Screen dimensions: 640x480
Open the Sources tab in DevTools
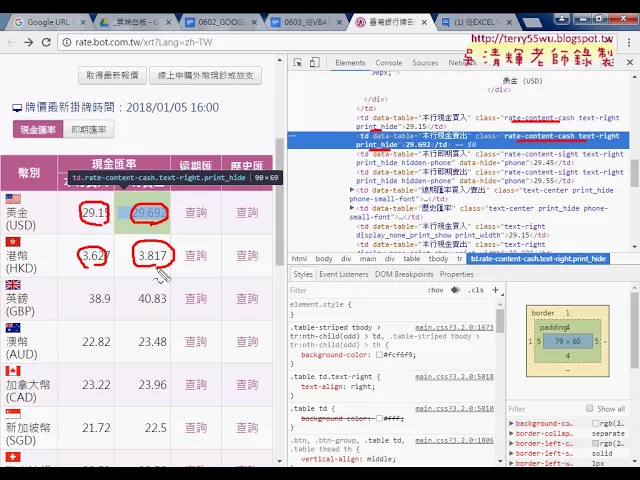(425, 63)
